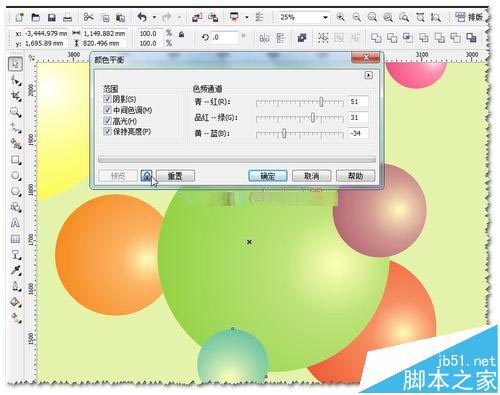Screen dimensions: 500x395
Task: Click the Print icon
Action: [68, 17]
